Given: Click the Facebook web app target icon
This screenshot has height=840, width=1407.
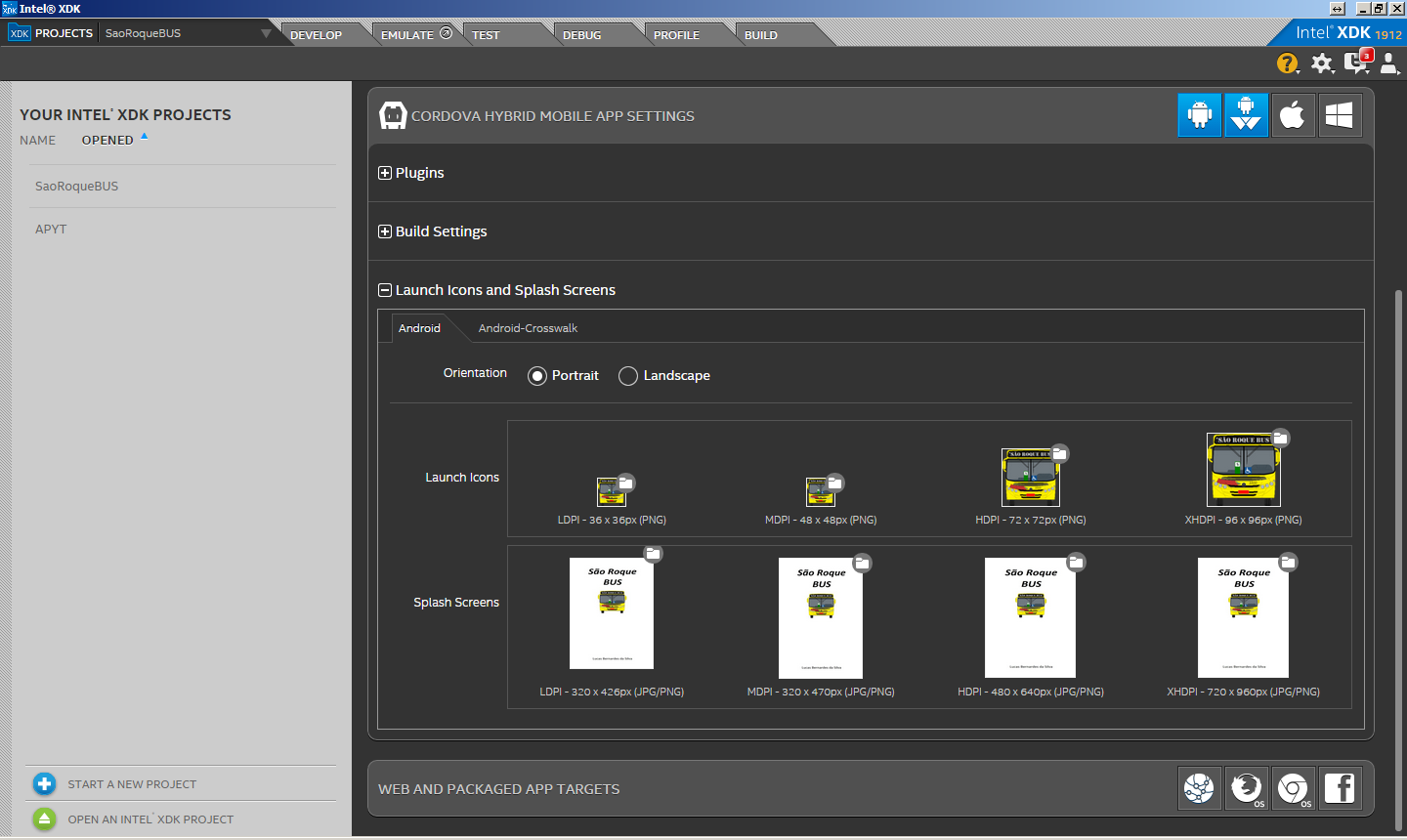Looking at the screenshot, I should point(1340,788).
